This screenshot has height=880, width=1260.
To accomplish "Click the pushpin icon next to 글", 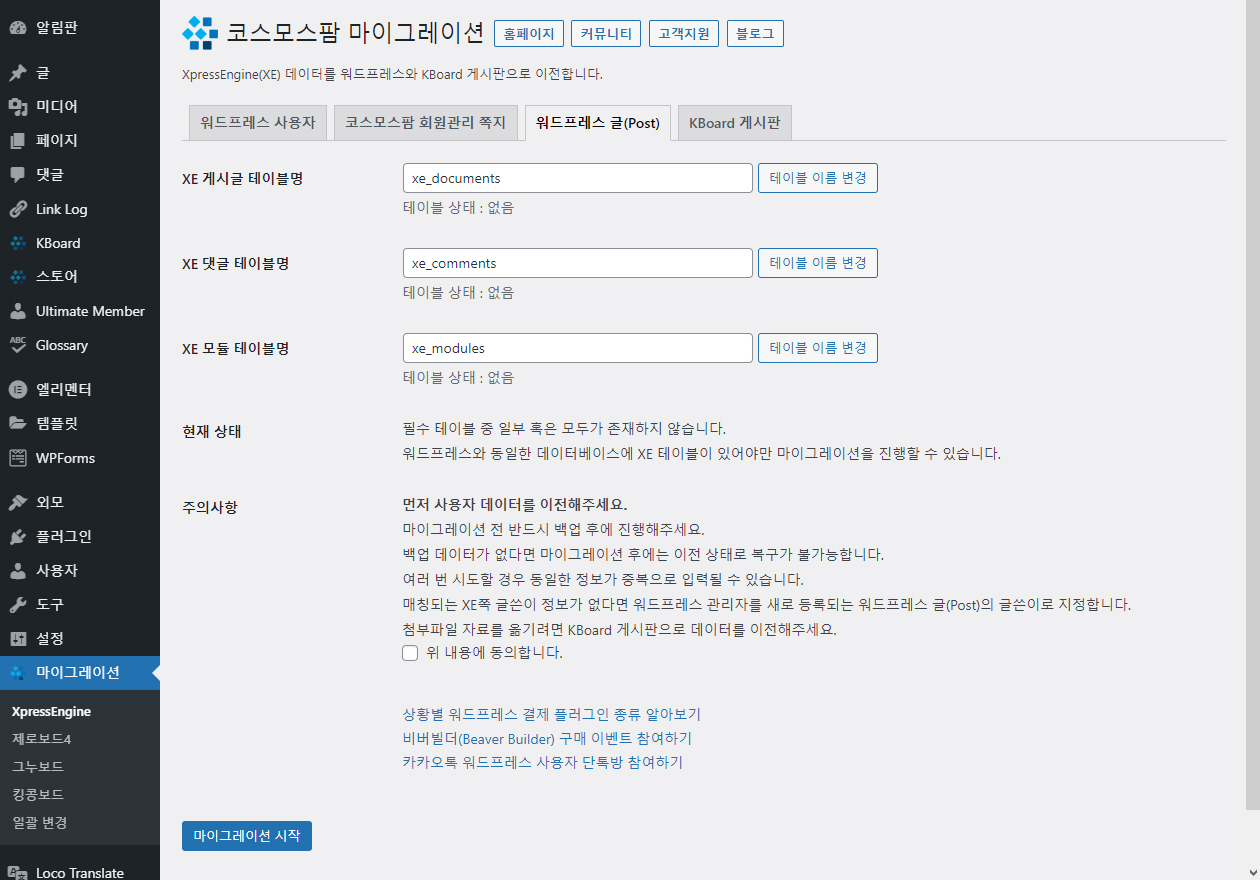I will pyautogui.click(x=18, y=73).
